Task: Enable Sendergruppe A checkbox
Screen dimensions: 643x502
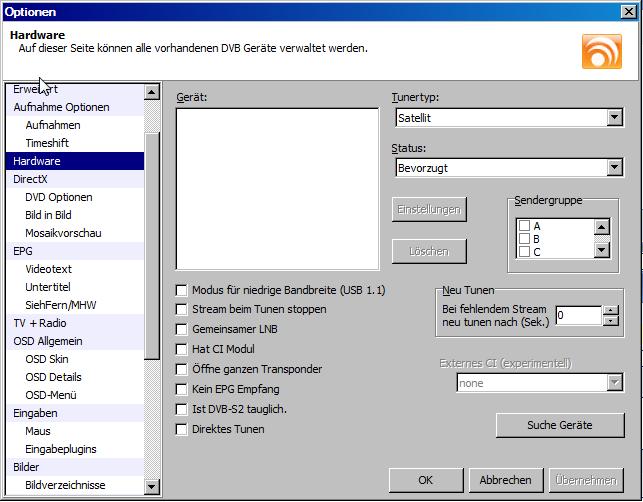Action: pos(524,226)
